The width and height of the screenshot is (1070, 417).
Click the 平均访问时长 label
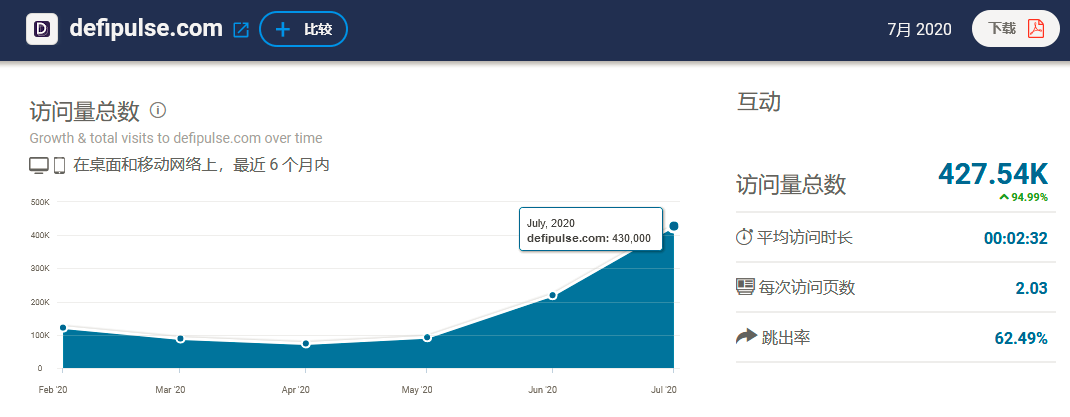tap(805, 238)
